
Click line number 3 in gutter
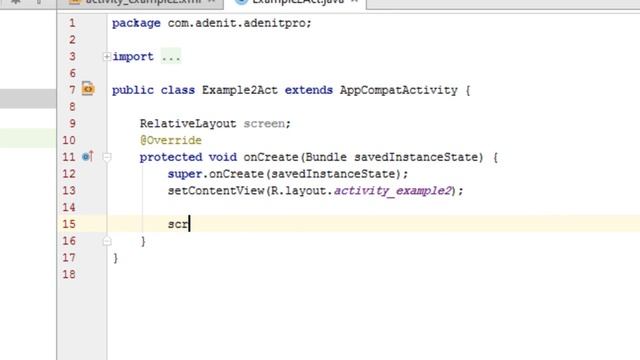tap(72, 56)
